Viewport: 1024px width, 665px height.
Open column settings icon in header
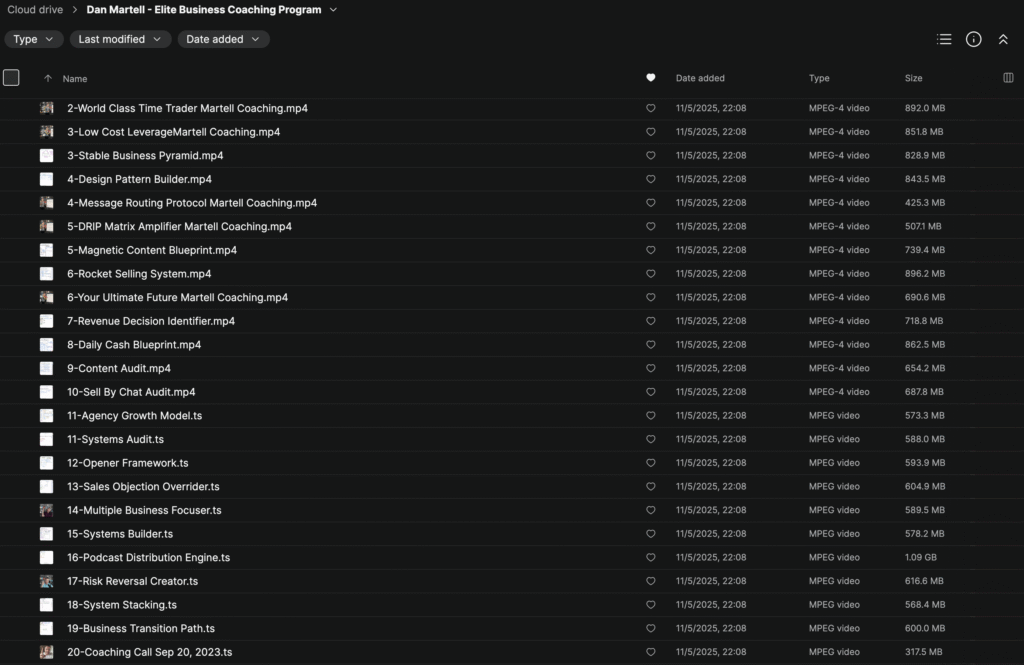1007,78
